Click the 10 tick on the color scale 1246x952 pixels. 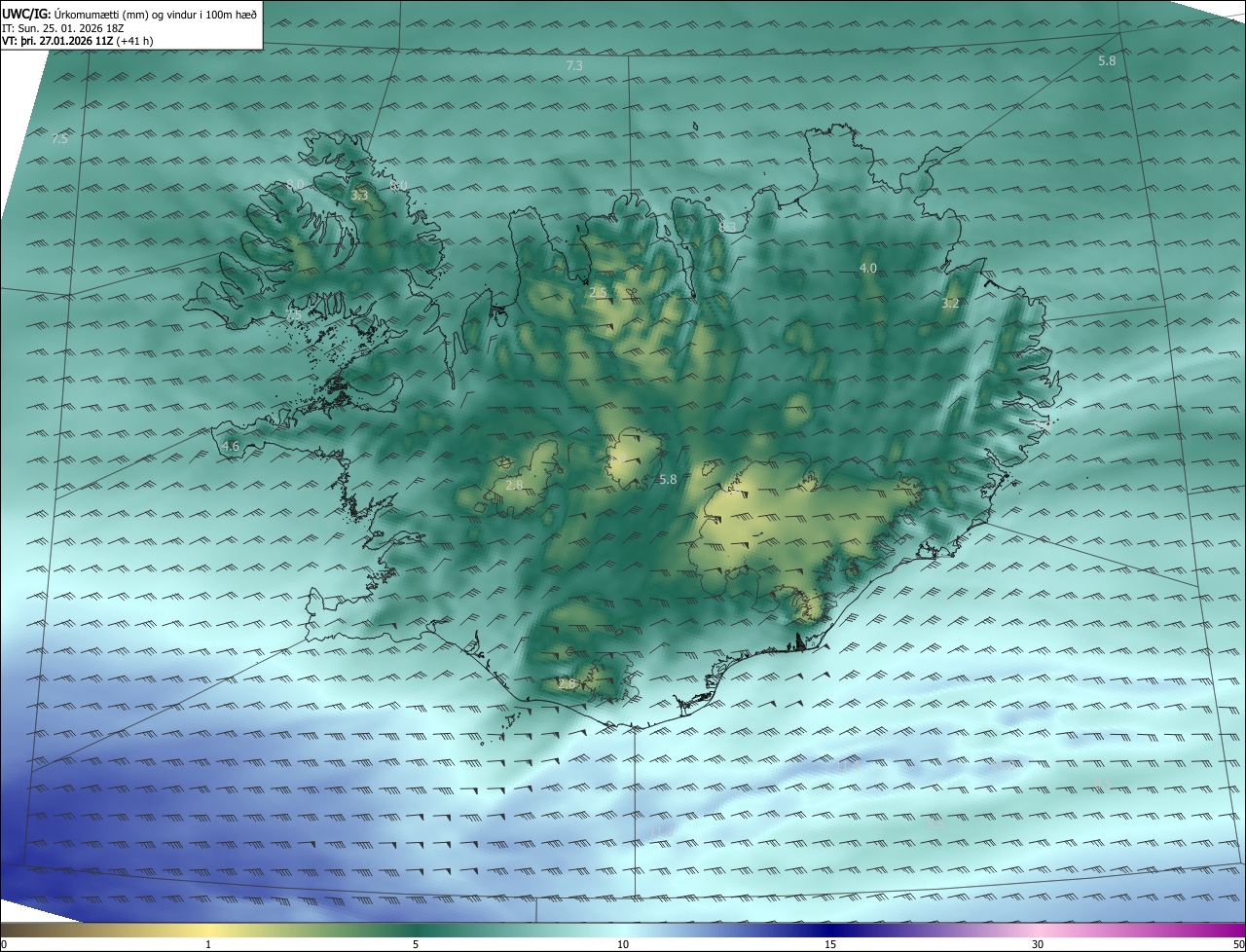point(623,944)
